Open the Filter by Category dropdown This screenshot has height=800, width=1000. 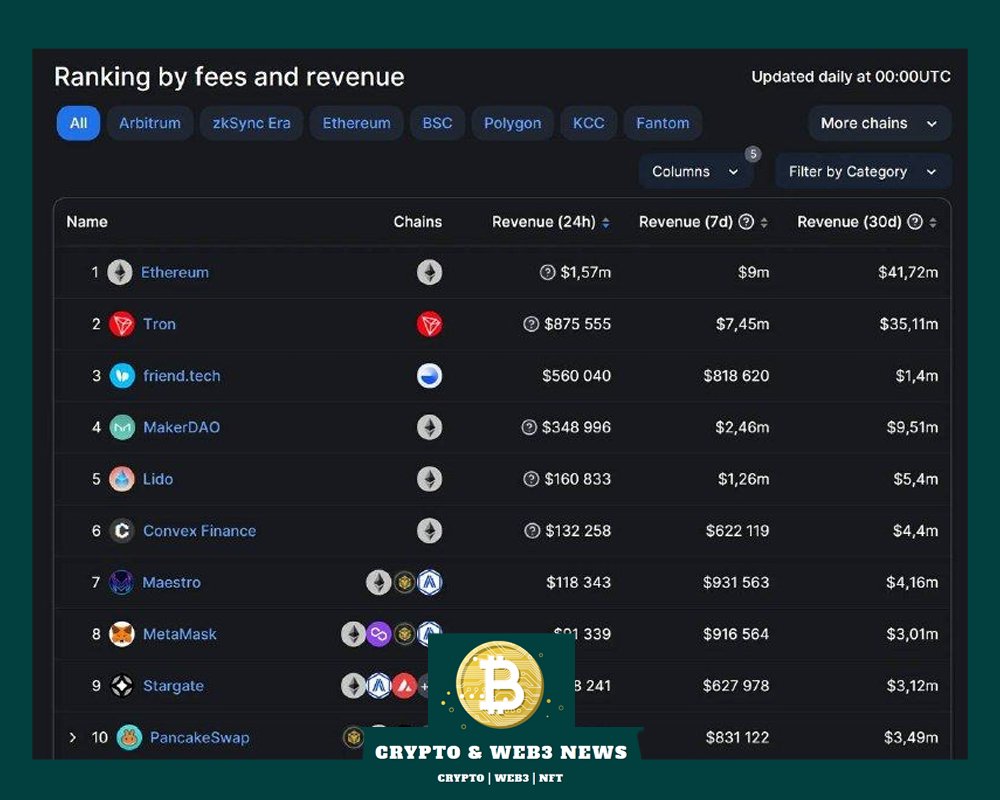click(x=863, y=172)
